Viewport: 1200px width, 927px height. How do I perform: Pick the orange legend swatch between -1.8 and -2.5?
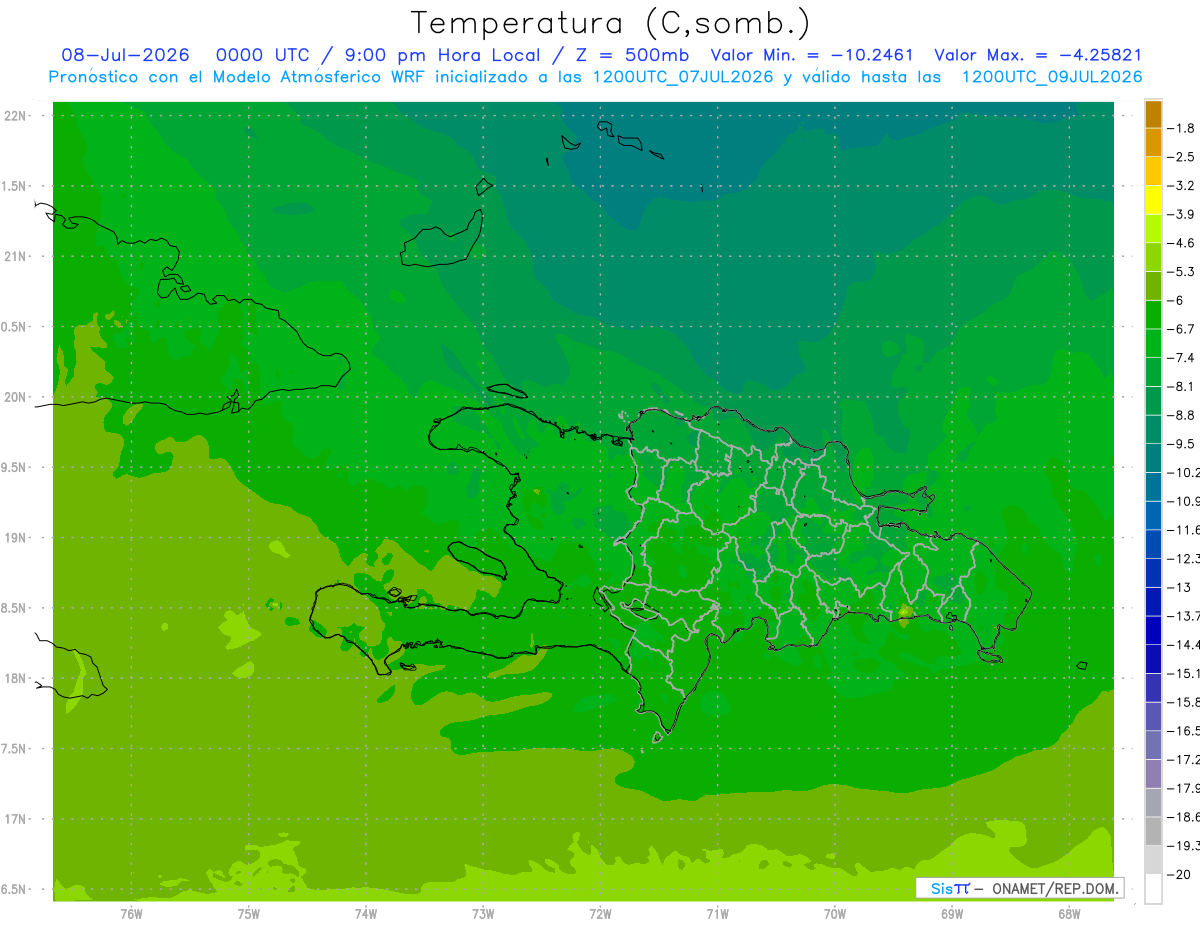1153,143
